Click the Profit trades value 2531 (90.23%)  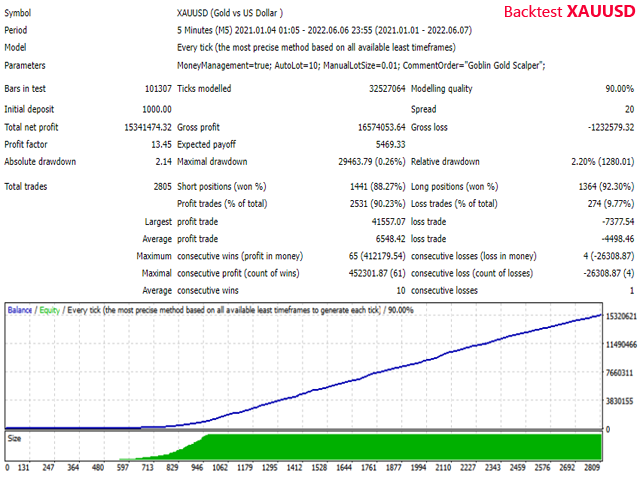pos(378,204)
